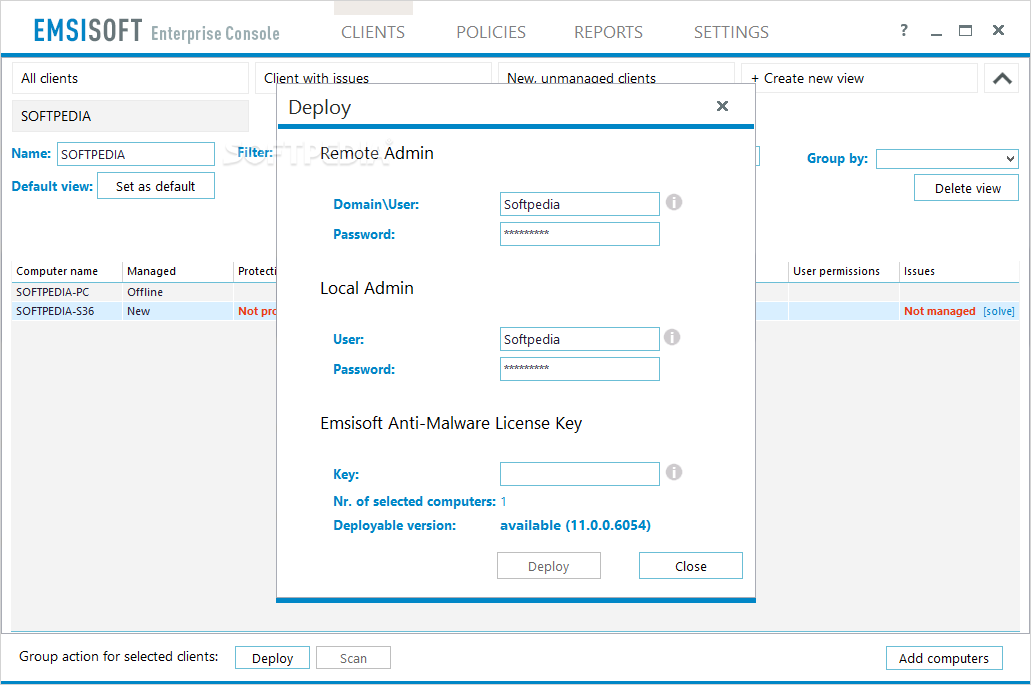Click Local Admin User input field
The height and width of the screenshot is (685, 1031).
(579, 339)
